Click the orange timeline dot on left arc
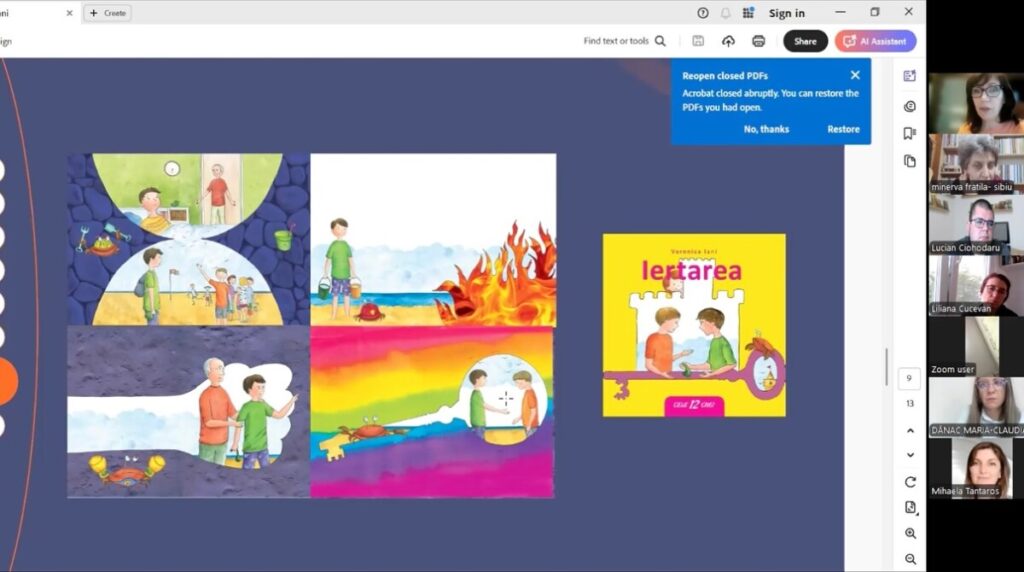Image resolution: width=1024 pixels, height=572 pixels. (7, 381)
